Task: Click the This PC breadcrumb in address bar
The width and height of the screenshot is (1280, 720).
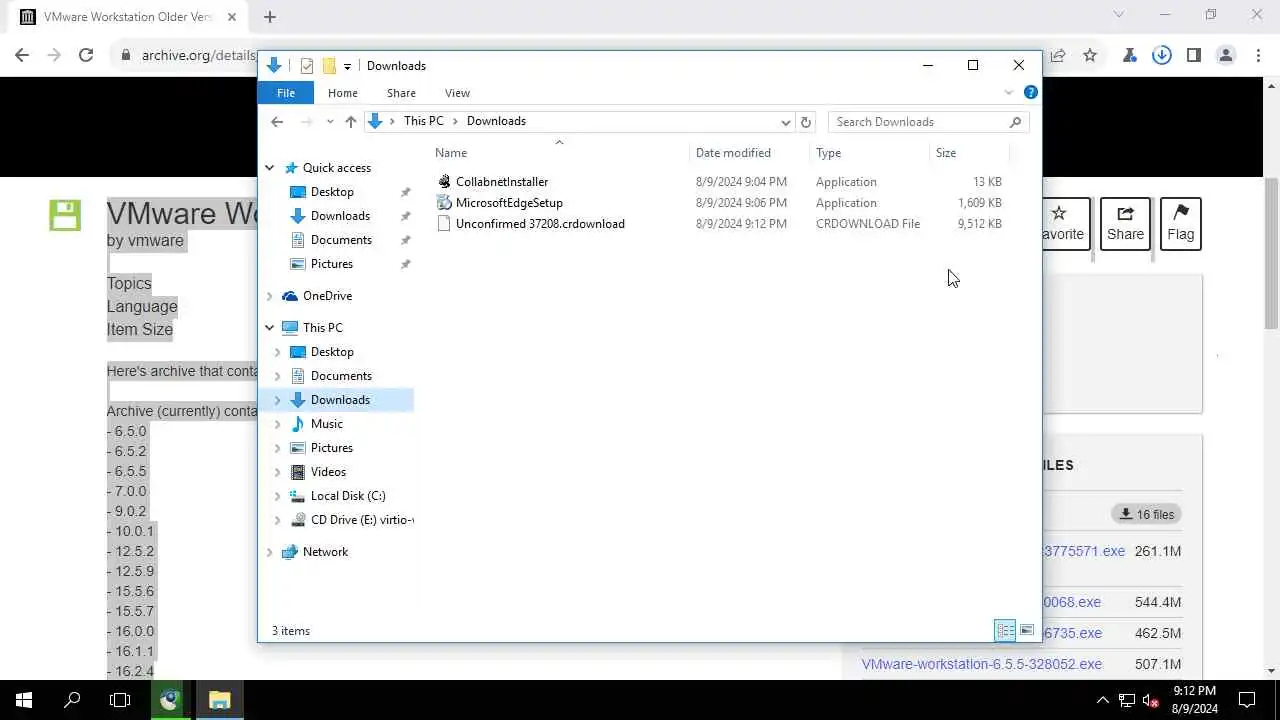Action: 423,121
